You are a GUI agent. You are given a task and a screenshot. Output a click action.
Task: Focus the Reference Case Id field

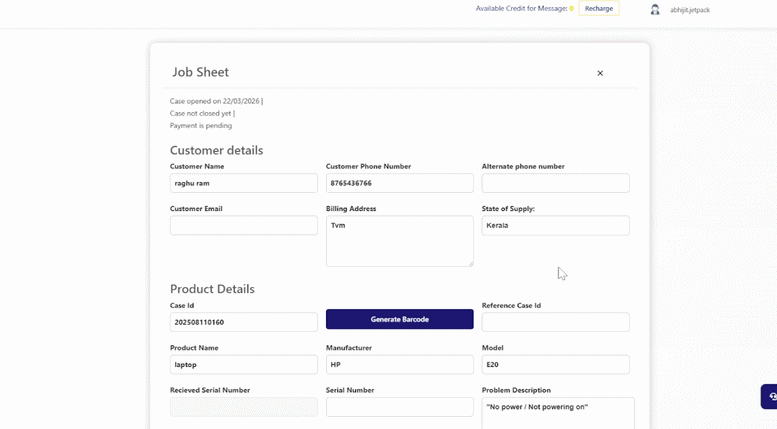(x=555, y=322)
